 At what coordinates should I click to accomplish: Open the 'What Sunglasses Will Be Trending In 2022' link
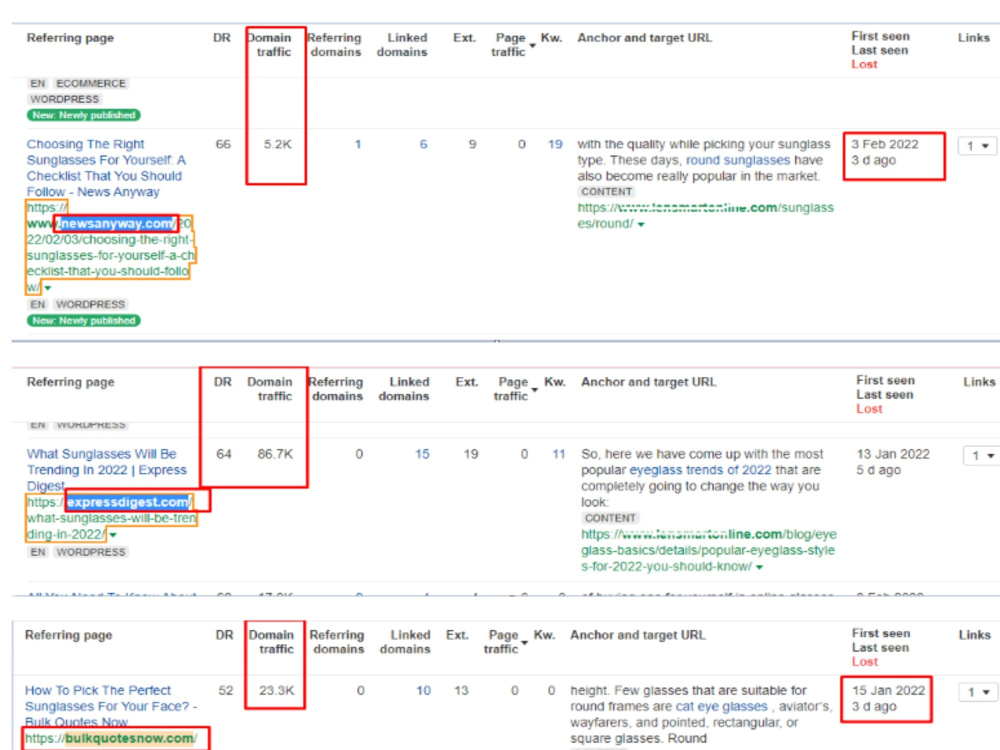click(x=107, y=470)
